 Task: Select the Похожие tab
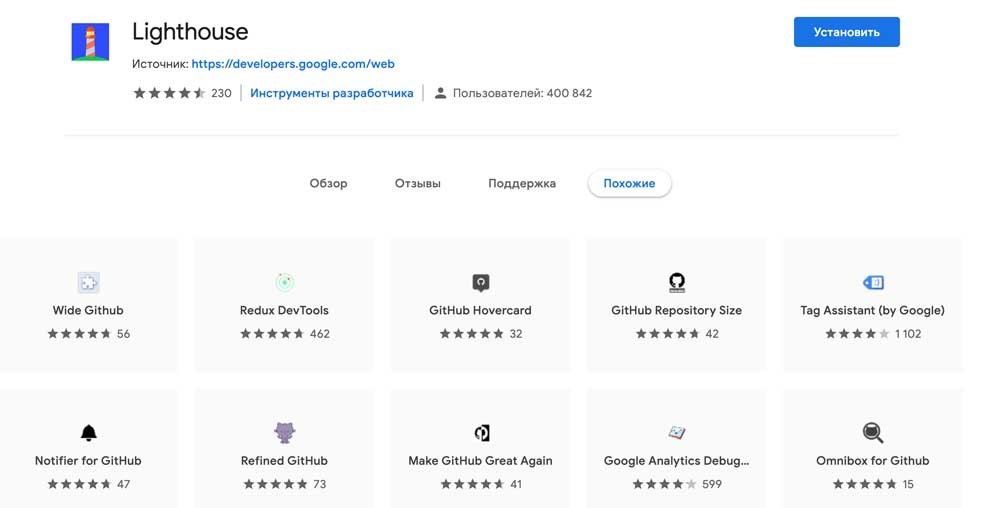click(629, 184)
